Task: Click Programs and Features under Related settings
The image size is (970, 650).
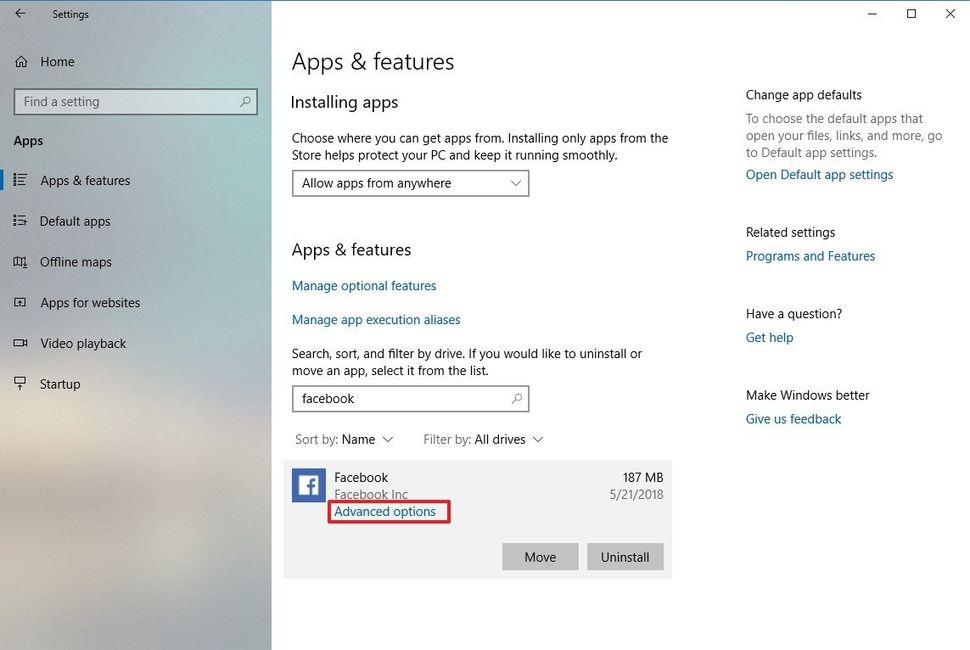Action: pyautogui.click(x=810, y=255)
